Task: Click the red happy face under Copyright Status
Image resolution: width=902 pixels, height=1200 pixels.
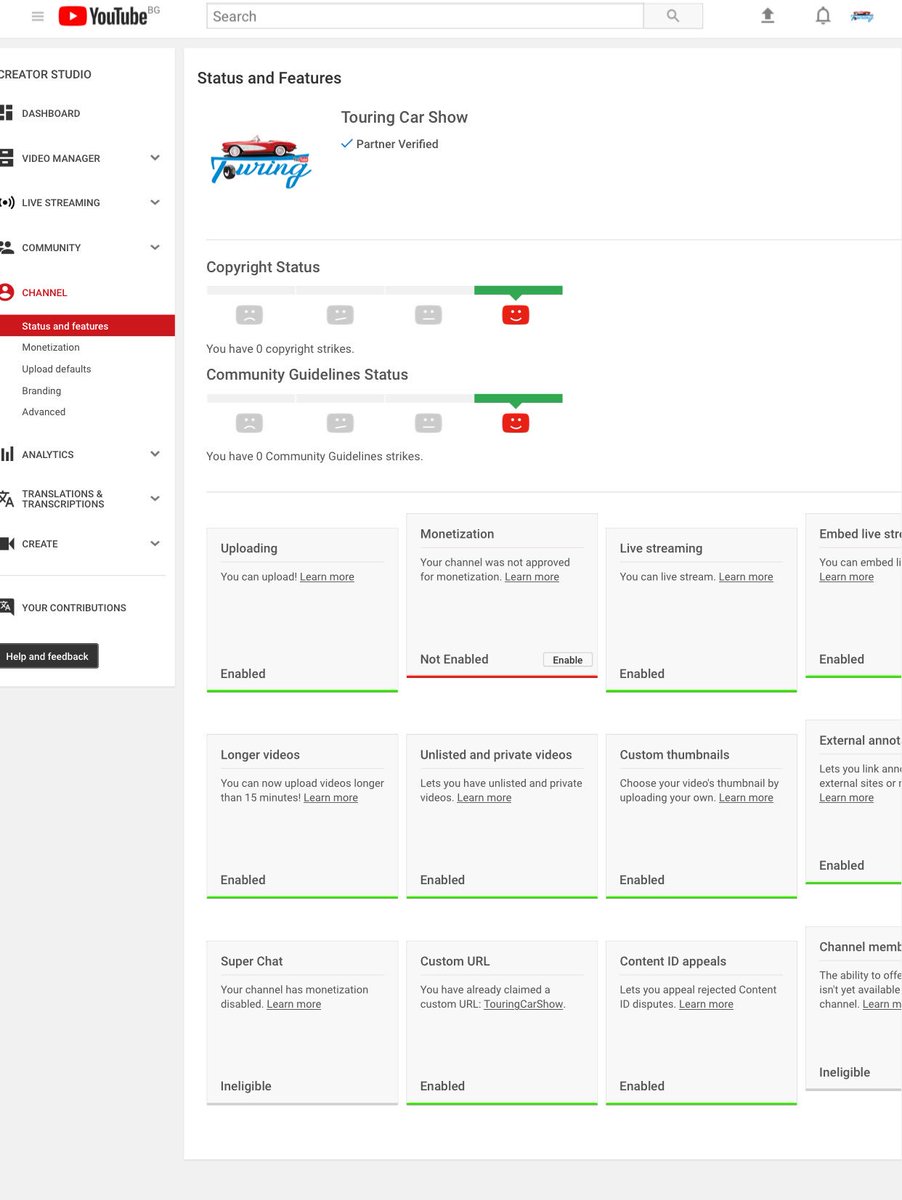Action: (515, 315)
